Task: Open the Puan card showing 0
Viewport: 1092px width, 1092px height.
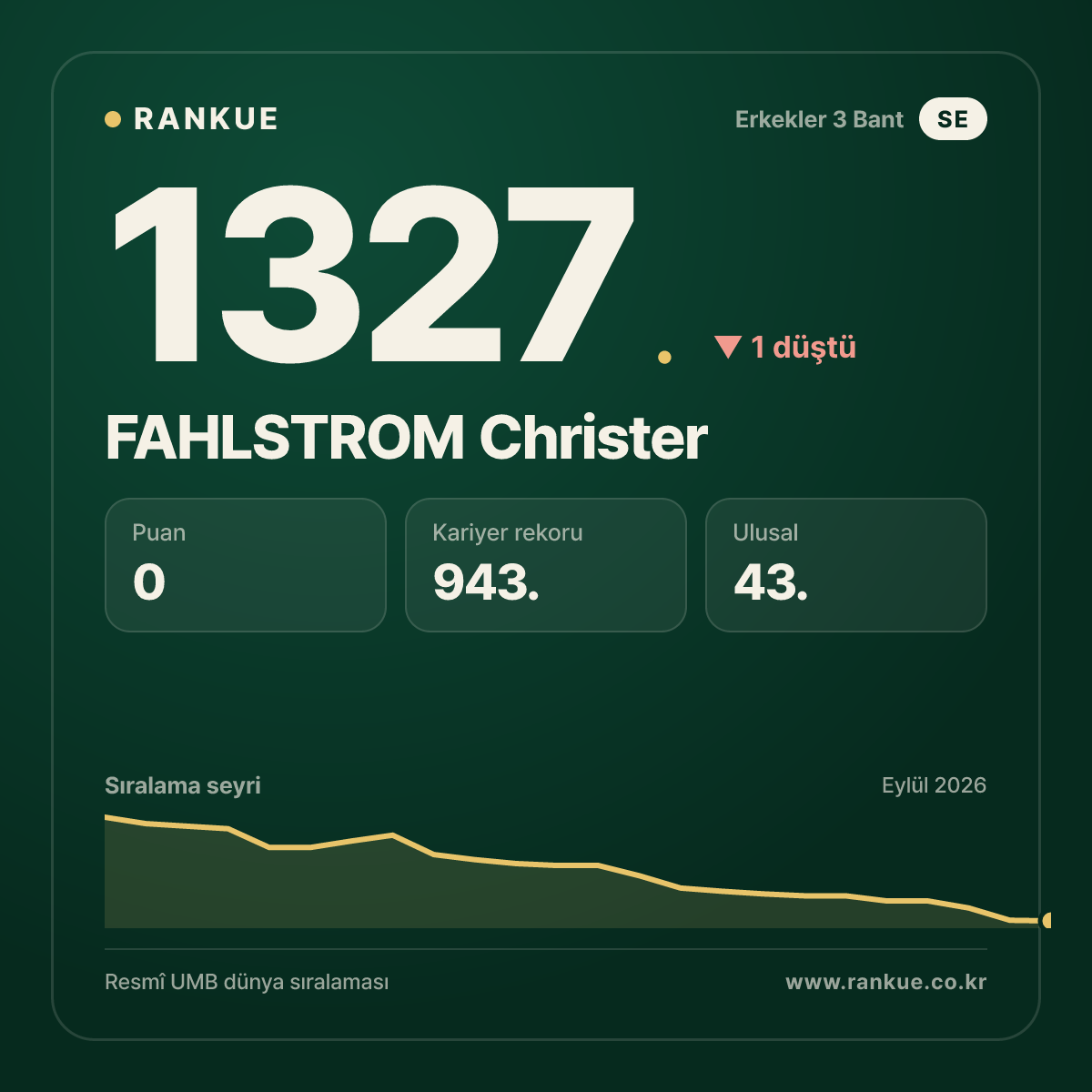Action: click(x=246, y=565)
